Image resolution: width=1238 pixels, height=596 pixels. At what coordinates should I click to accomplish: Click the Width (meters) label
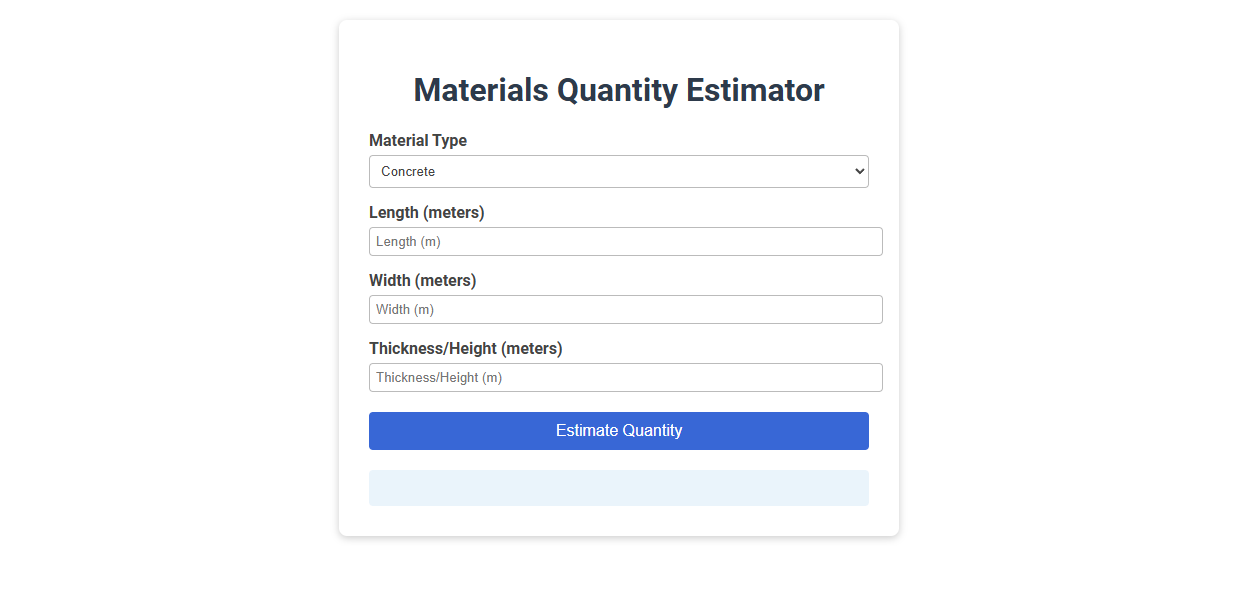422,280
